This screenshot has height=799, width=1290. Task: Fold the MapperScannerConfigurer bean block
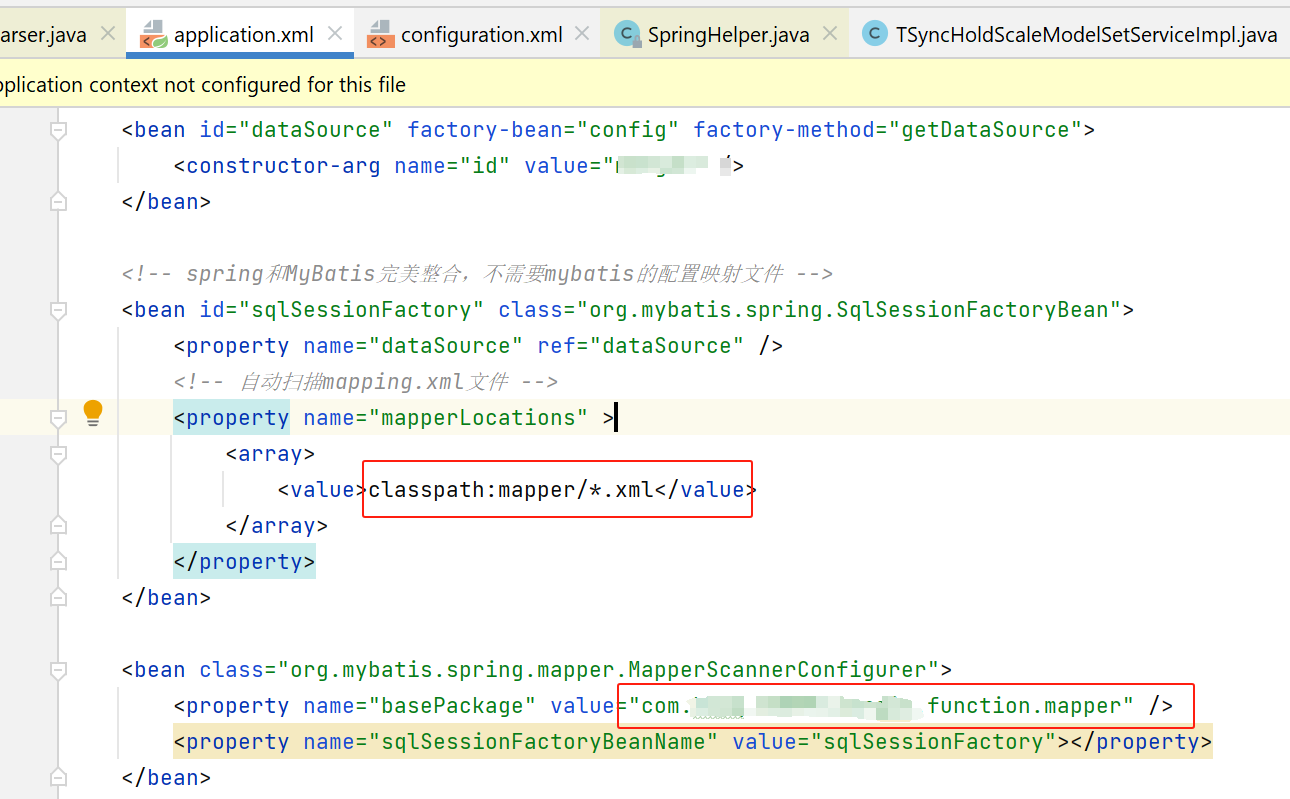[x=58, y=670]
